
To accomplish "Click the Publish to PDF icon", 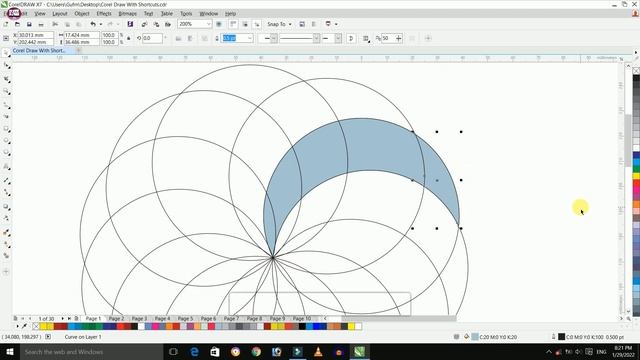I will pyautogui.click(x=168, y=24).
